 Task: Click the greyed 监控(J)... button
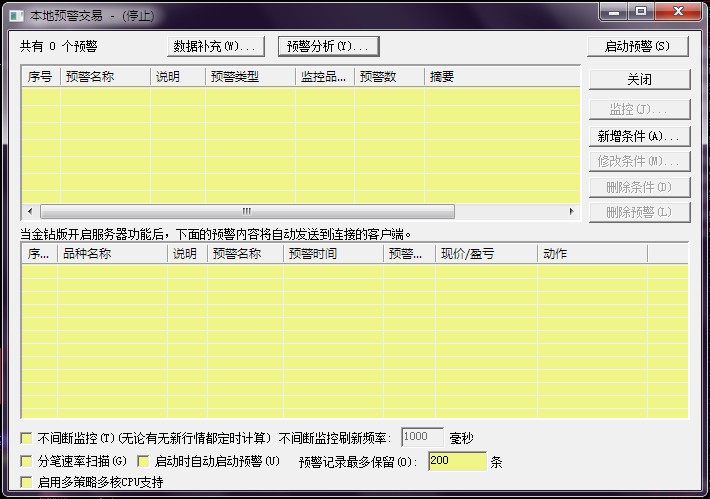pos(639,109)
